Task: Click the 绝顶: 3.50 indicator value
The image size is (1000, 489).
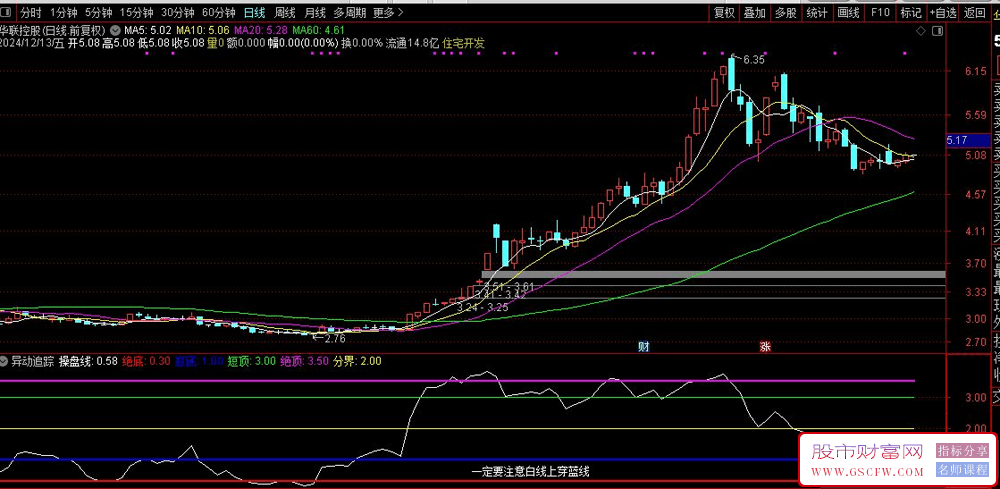Action: tap(305, 361)
